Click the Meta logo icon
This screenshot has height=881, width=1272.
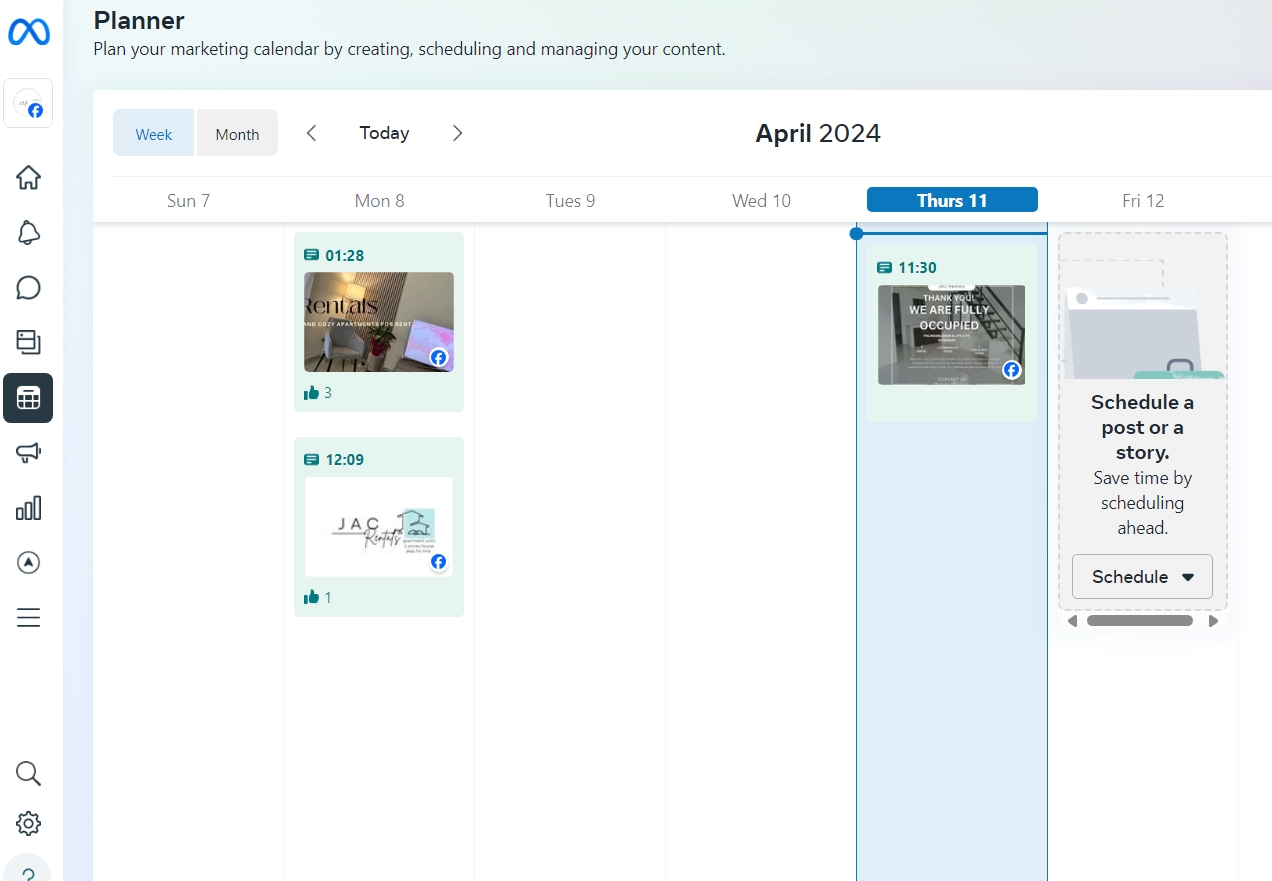click(x=29, y=32)
